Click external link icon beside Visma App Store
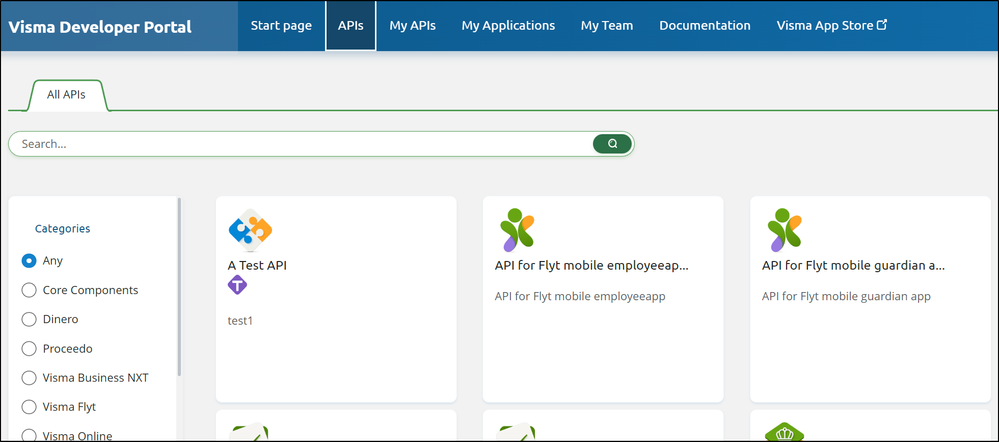The width and height of the screenshot is (999, 442). 882,25
